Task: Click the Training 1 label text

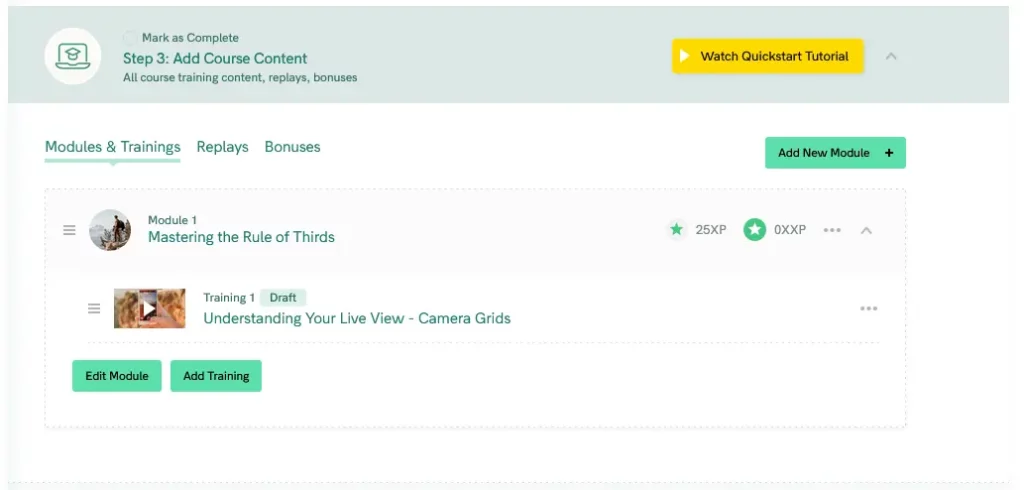Action: (229, 298)
